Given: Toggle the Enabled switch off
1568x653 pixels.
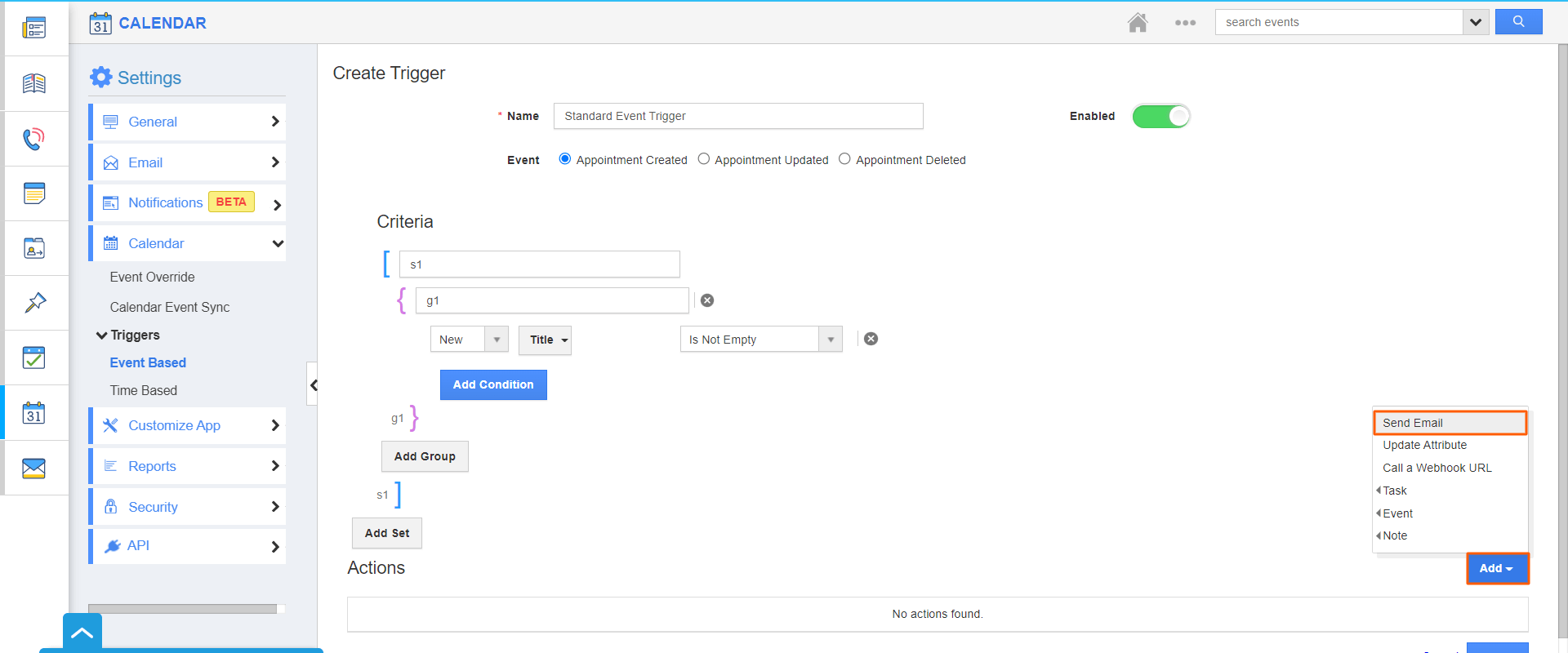Looking at the screenshot, I should click(x=1160, y=117).
